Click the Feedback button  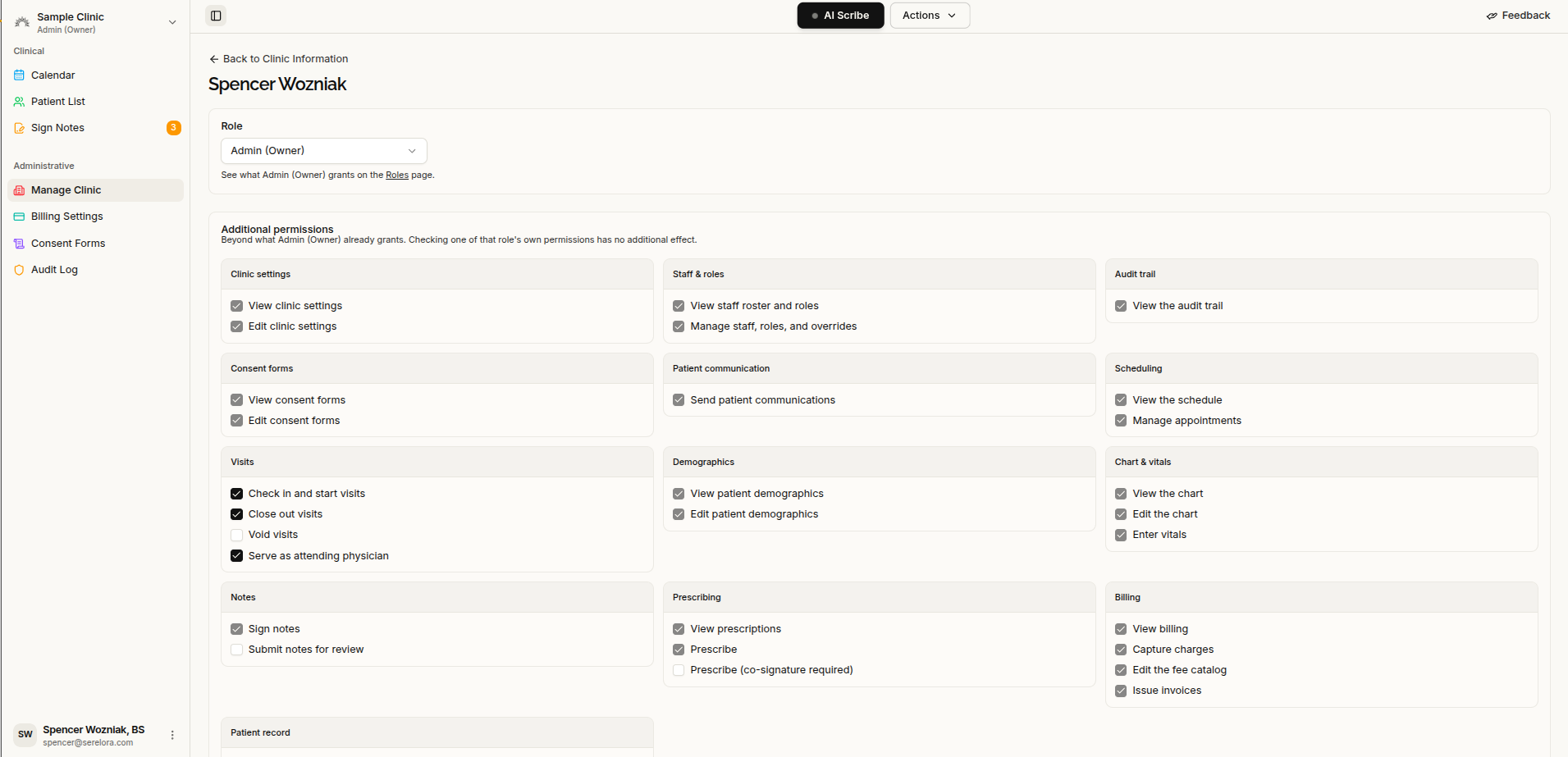1518,16
